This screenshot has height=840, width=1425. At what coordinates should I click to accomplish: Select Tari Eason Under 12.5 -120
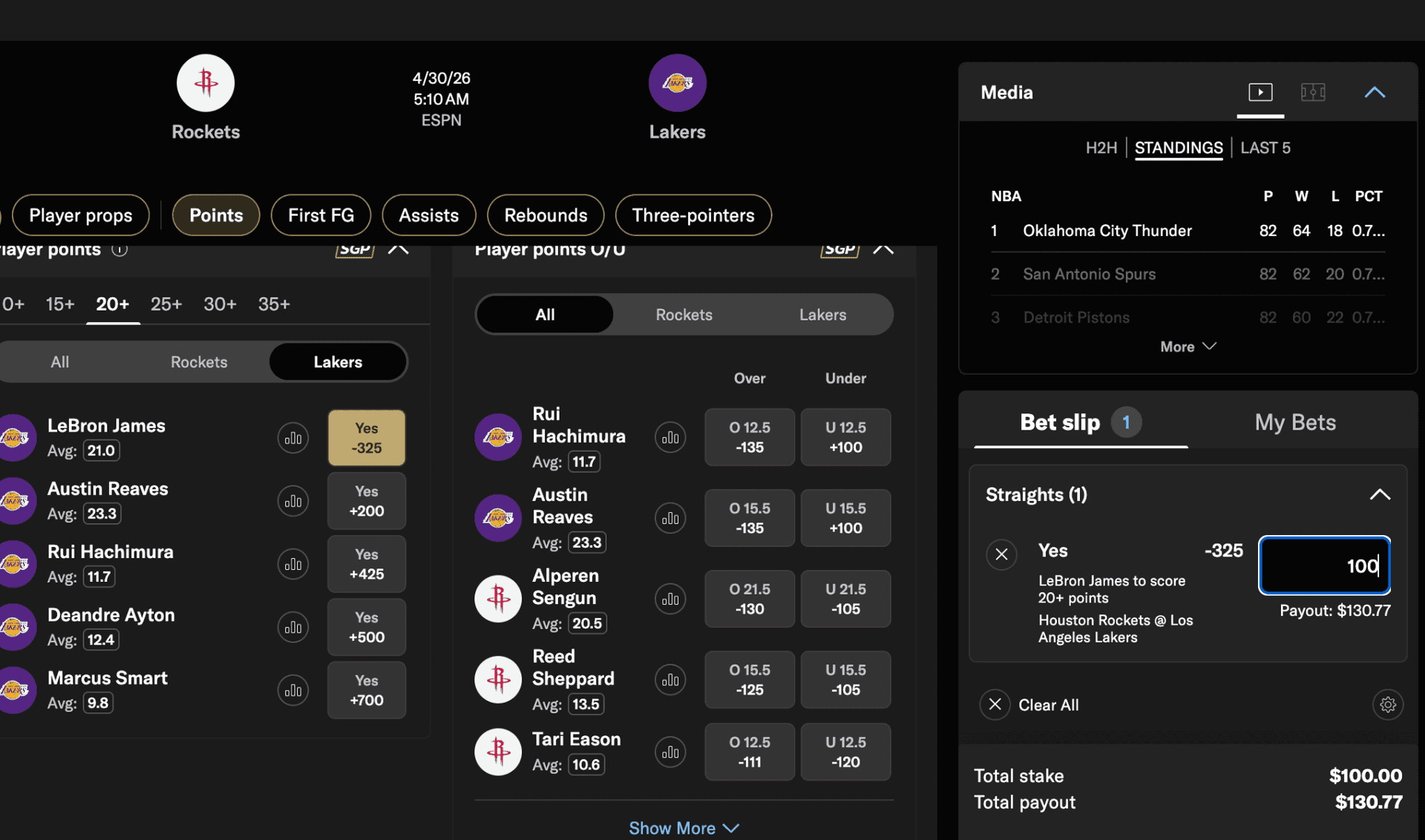pyautogui.click(x=845, y=752)
